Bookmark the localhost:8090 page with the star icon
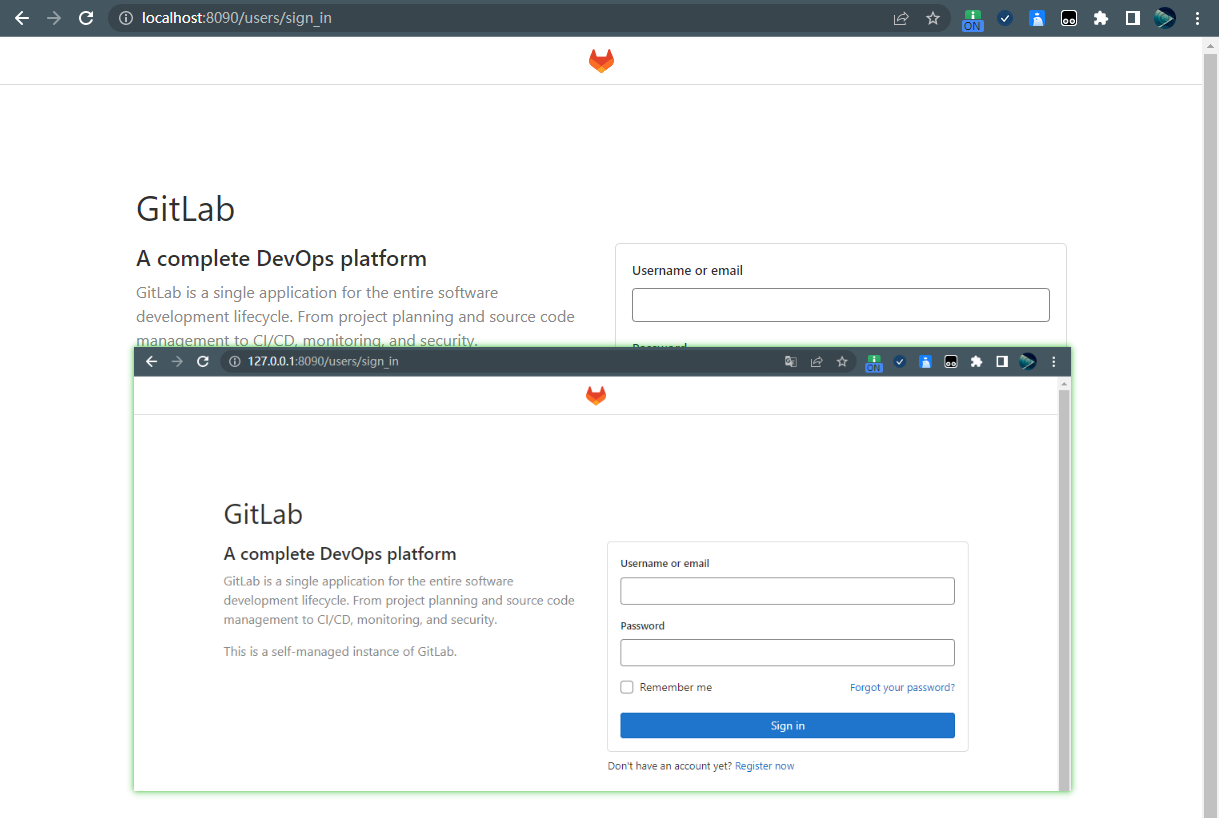 click(933, 18)
